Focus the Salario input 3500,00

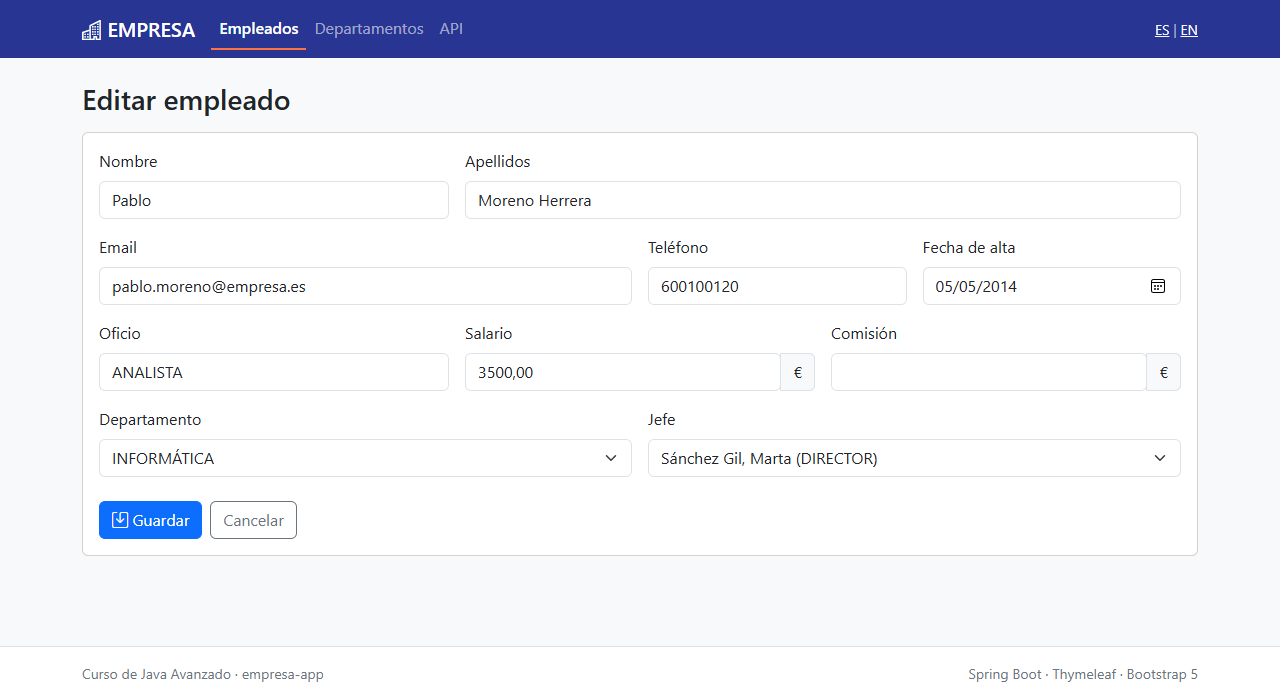[623, 372]
